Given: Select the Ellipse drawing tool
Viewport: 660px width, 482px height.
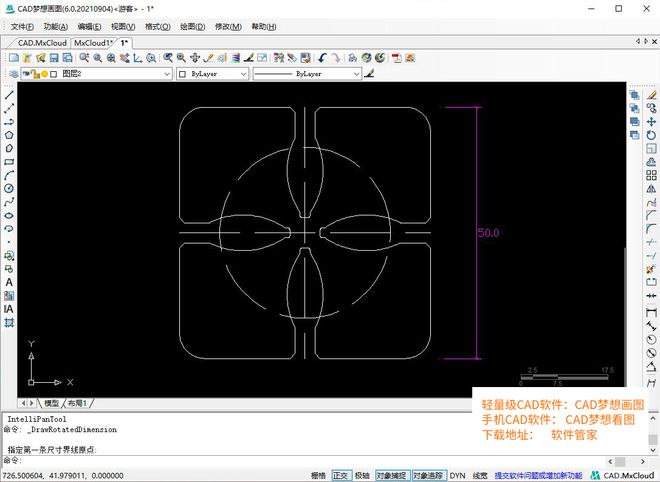Looking at the screenshot, I should pos(9,215).
